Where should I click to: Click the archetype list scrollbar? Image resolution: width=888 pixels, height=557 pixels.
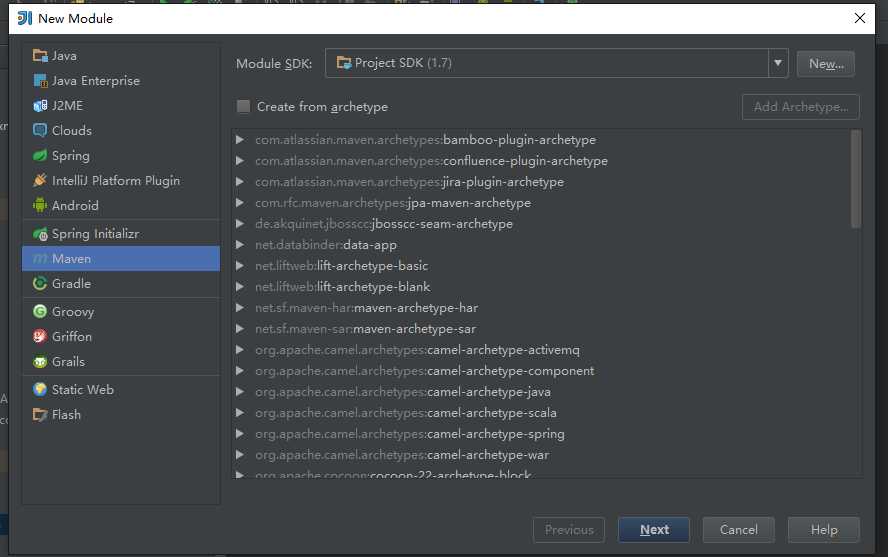click(x=855, y=180)
